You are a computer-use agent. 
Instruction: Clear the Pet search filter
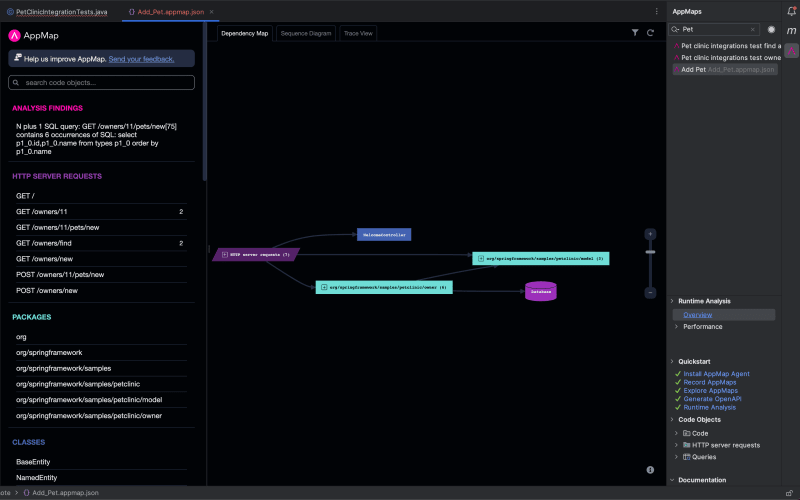(x=753, y=30)
